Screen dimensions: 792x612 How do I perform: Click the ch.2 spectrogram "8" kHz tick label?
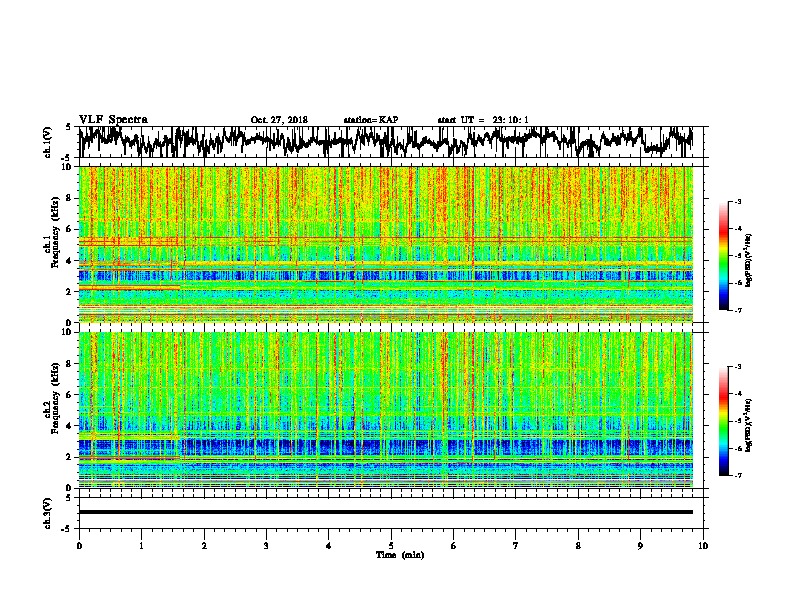(x=70, y=364)
